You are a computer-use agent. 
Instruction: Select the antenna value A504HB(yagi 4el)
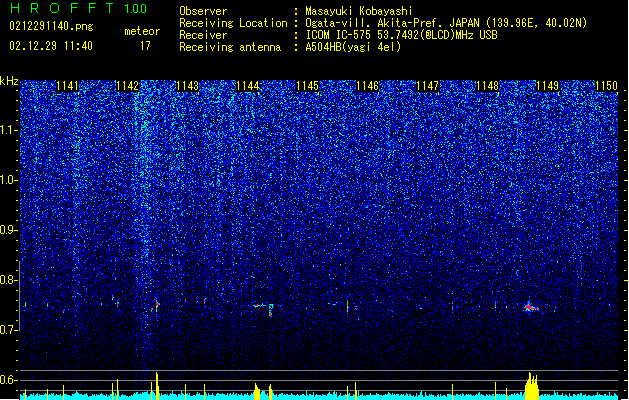[x=353, y=47]
